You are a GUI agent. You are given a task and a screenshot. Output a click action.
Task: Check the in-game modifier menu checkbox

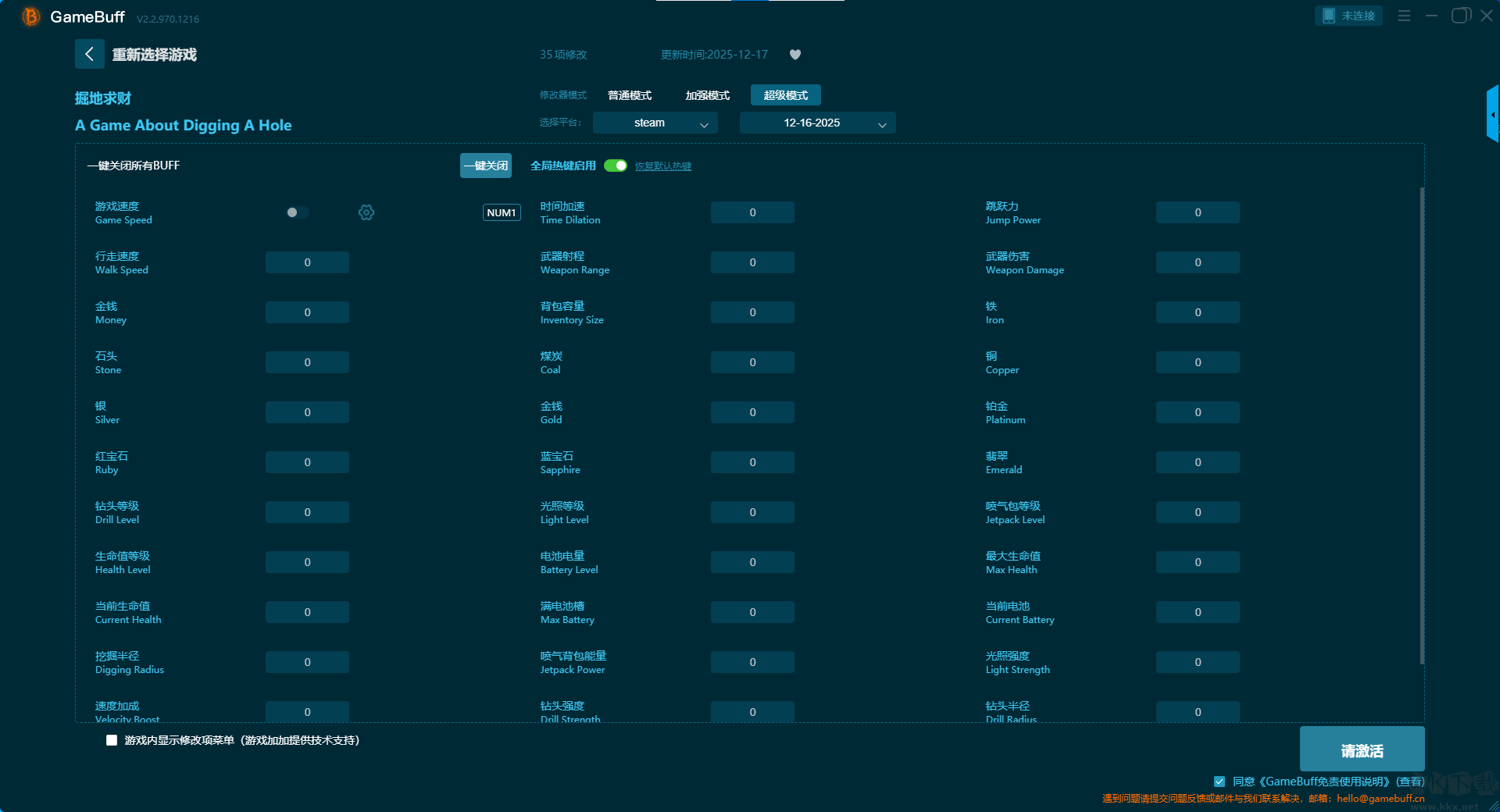(112, 740)
